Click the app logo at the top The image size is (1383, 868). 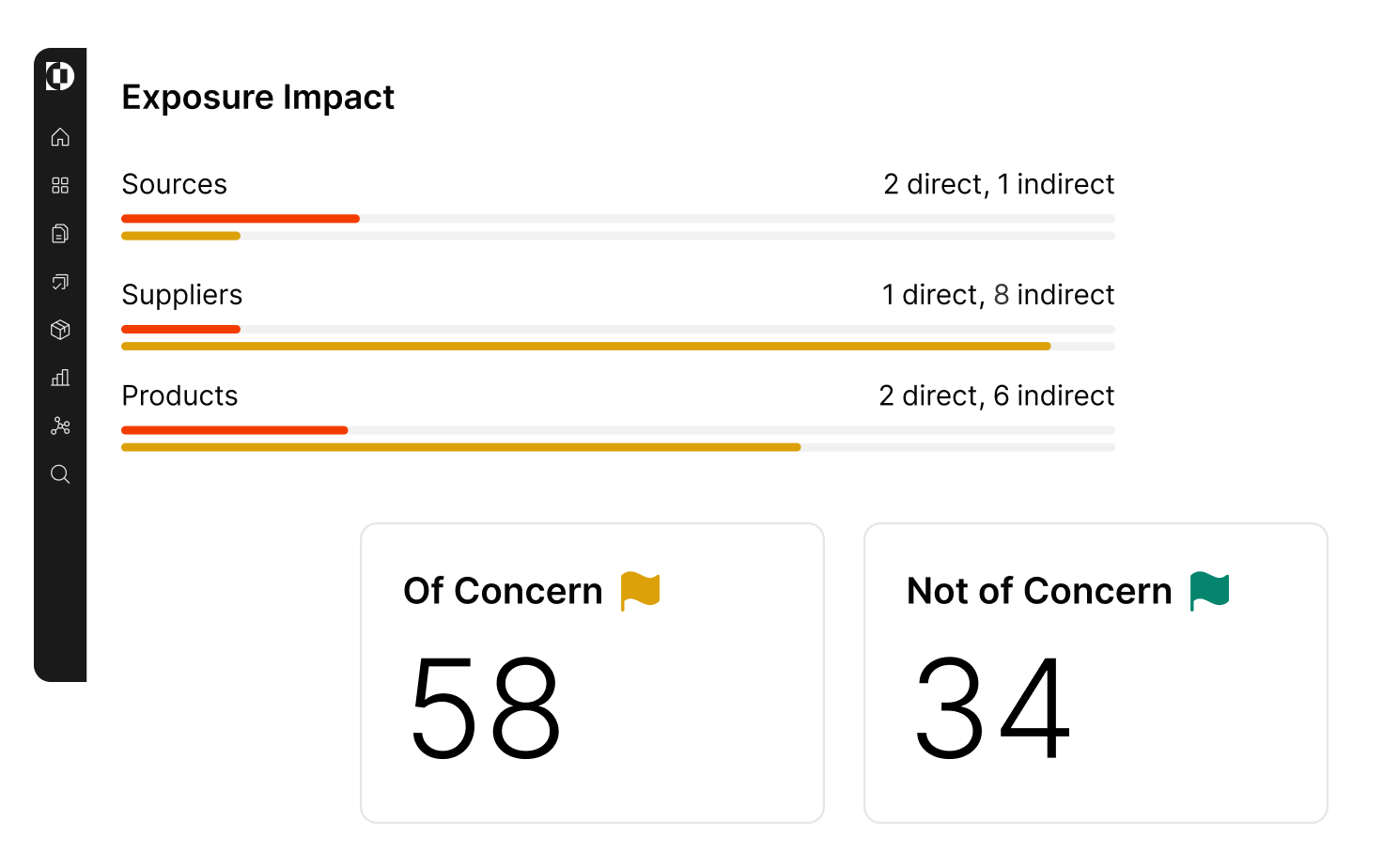coord(58,77)
